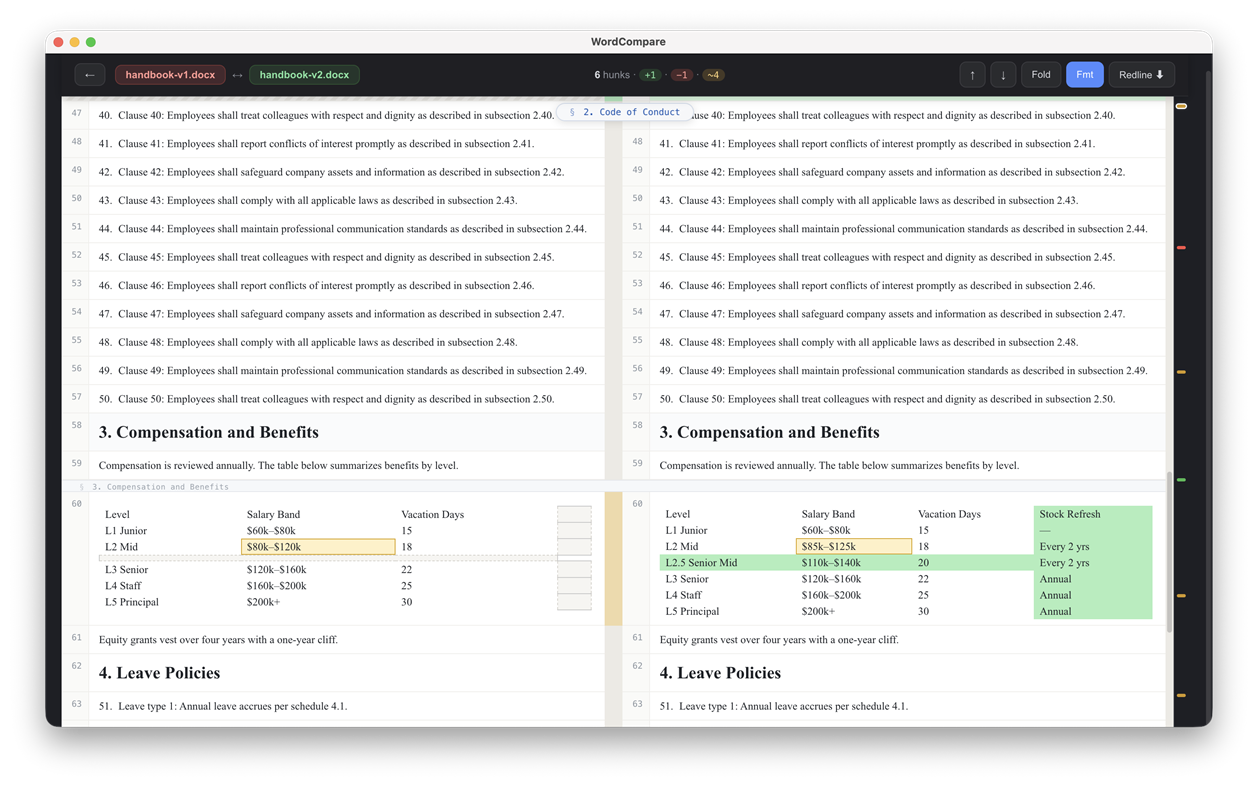Viewport: 1258px width, 787px height.
Task: Click the 'Vacation Days' header in the right pane
Action: click(949, 514)
